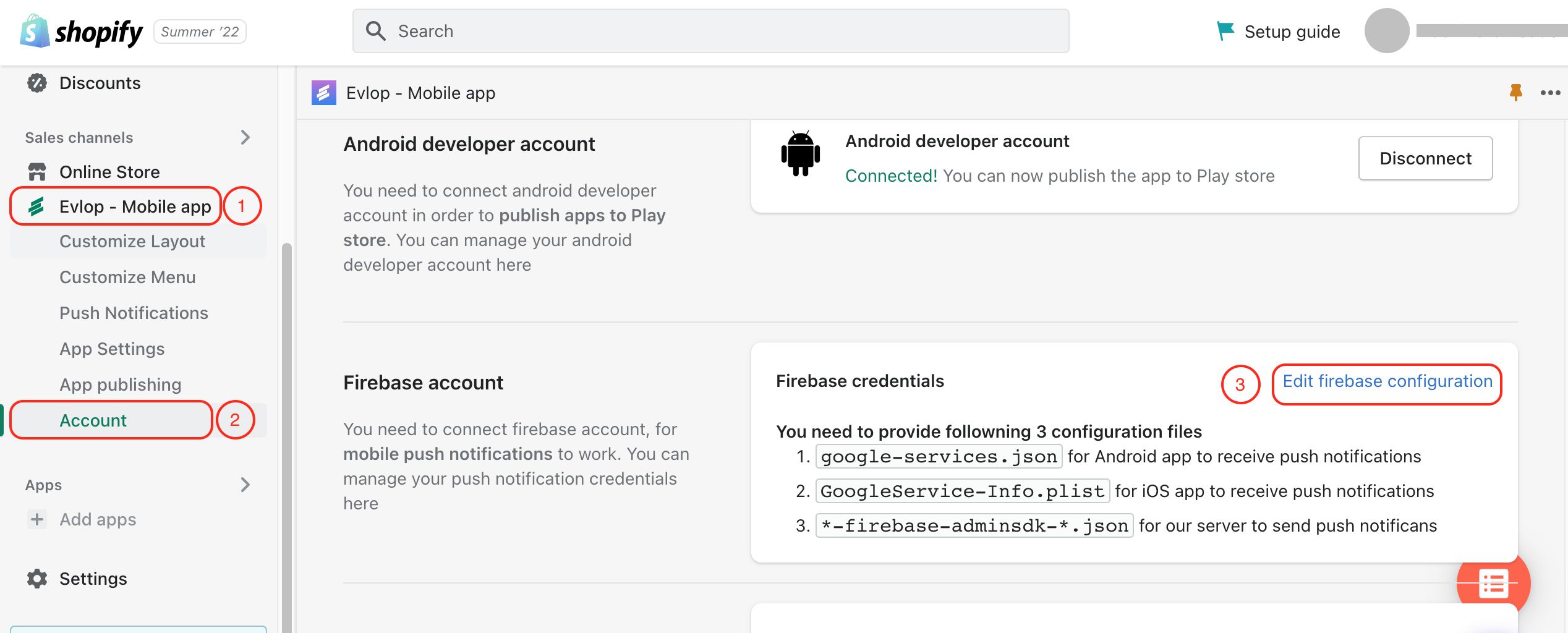Viewport: 1568px width, 633px height.
Task: Click the green Evlop sidebar icon
Action: (36, 206)
